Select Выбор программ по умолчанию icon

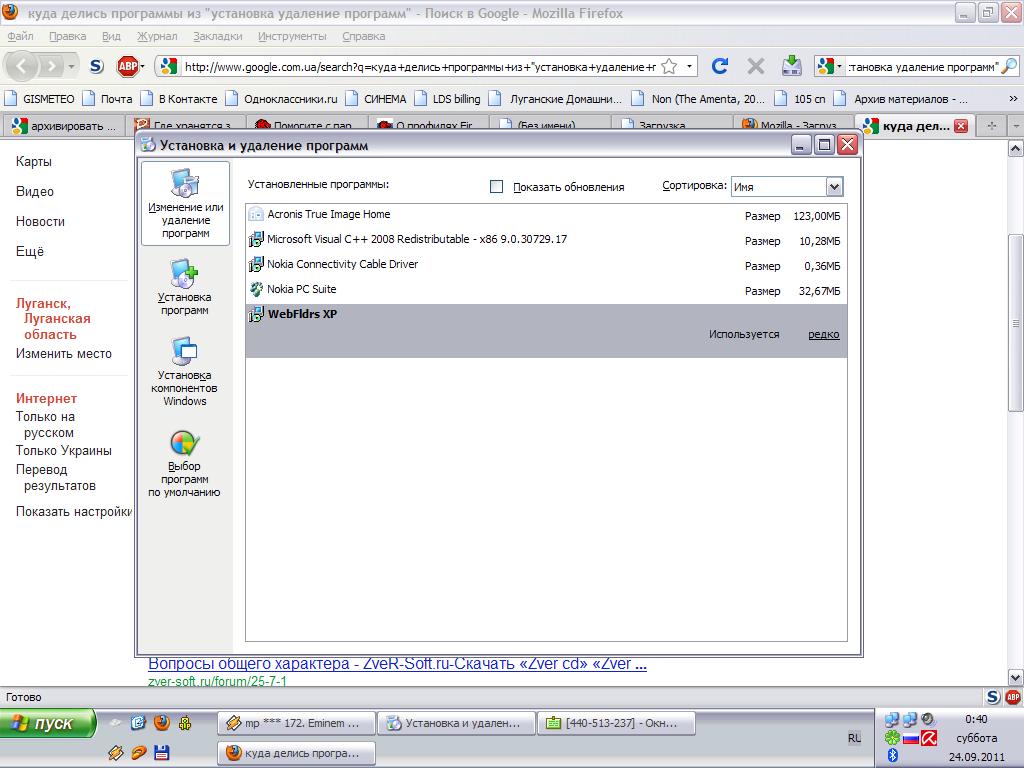[x=184, y=464]
